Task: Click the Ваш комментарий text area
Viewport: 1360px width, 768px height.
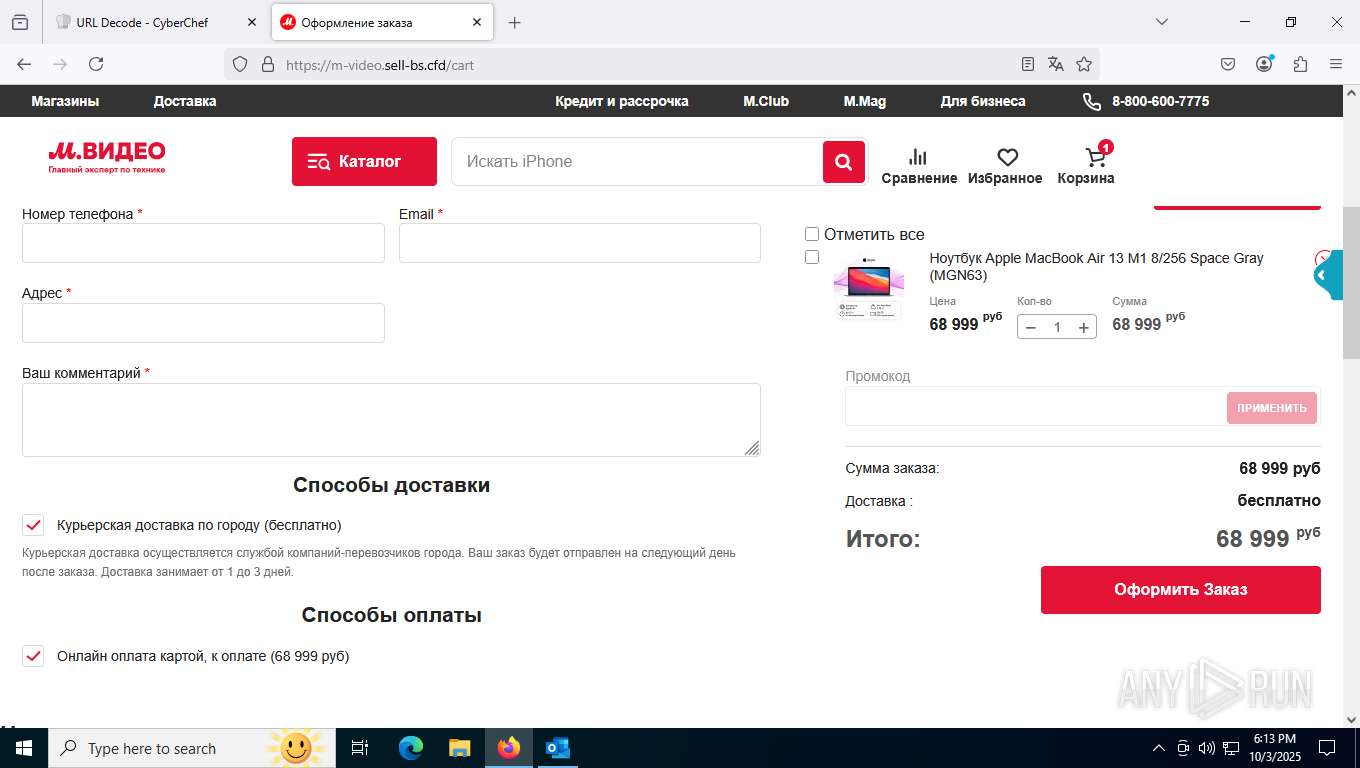Action: (x=391, y=420)
